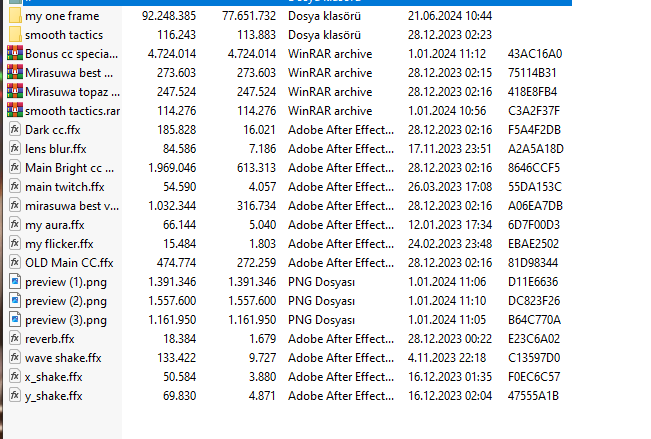
Task: Select file name 'x_shake.ffx'
Action: pyautogui.click(x=54, y=377)
